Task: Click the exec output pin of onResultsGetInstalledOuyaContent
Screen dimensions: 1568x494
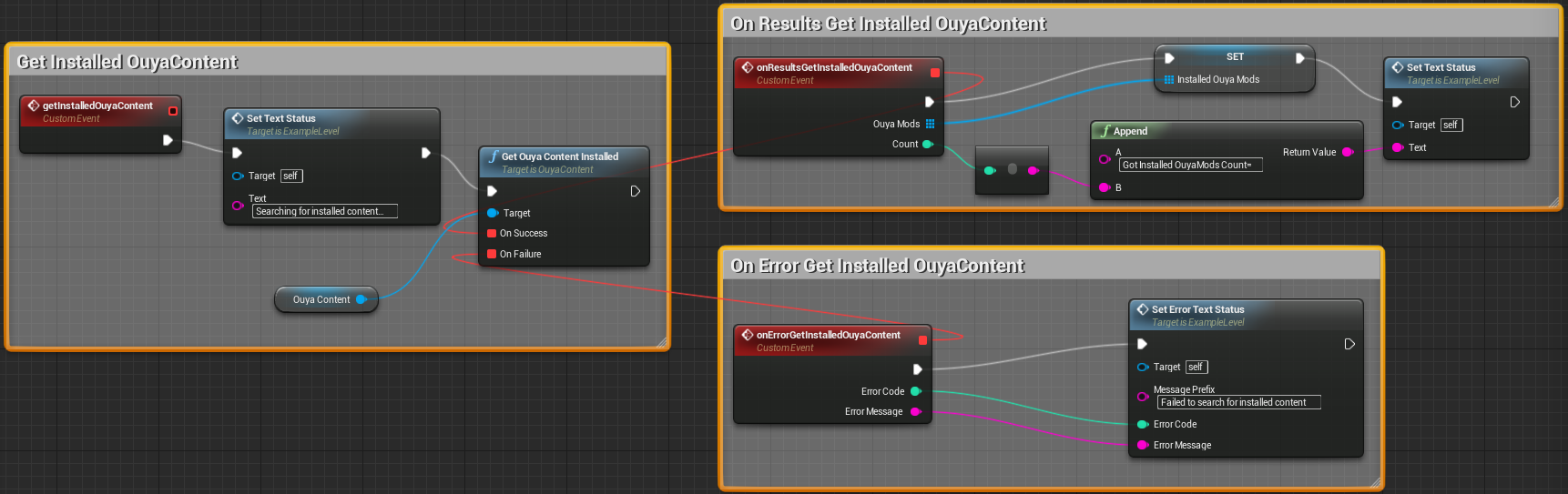Action: point(930,102)
